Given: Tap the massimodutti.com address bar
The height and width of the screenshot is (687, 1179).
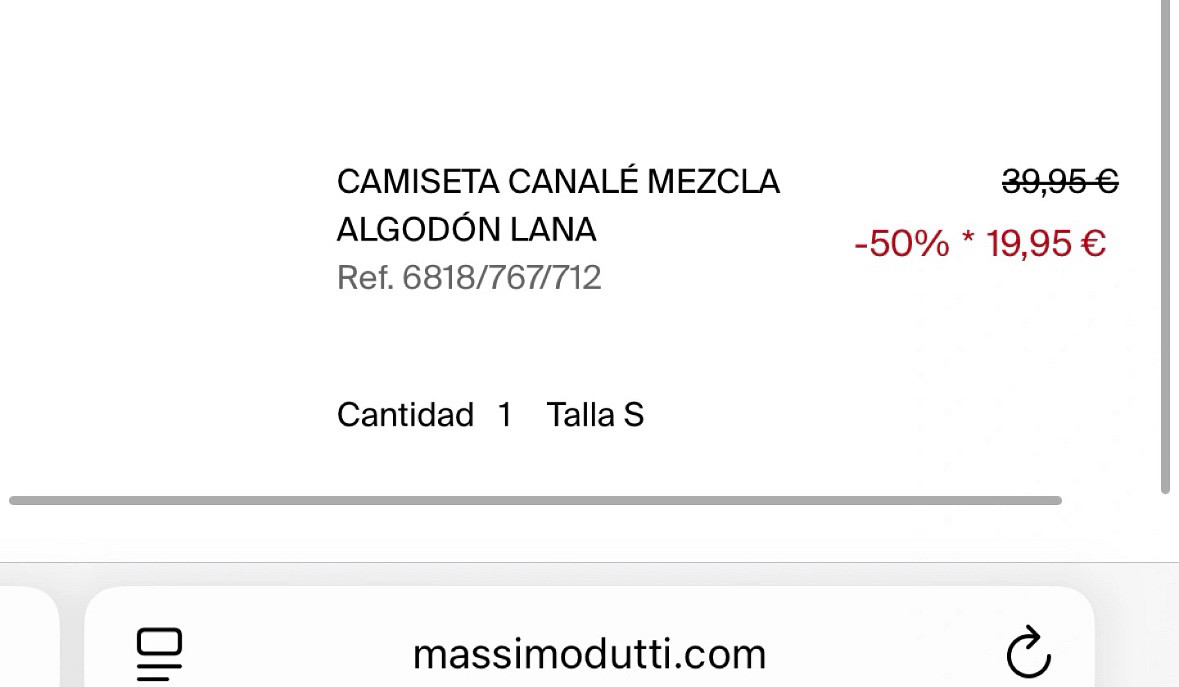Looking at the screenshot, I should click(589, 654).
